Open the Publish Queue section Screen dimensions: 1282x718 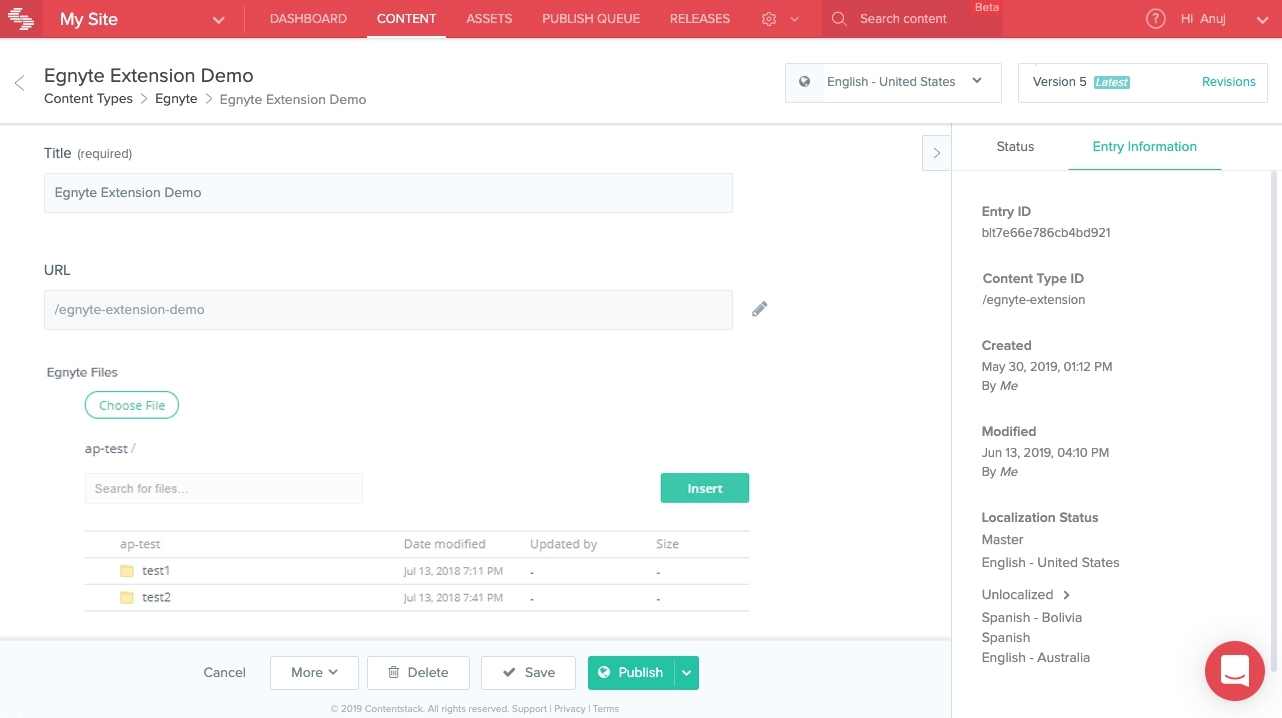(591, 19)
